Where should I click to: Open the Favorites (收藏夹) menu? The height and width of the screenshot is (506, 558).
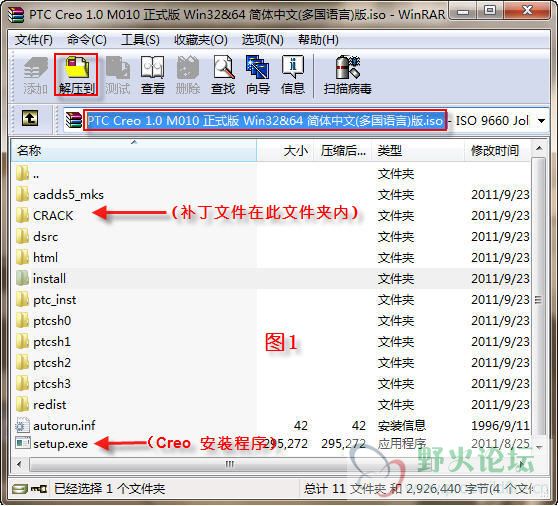pos(201,39)
